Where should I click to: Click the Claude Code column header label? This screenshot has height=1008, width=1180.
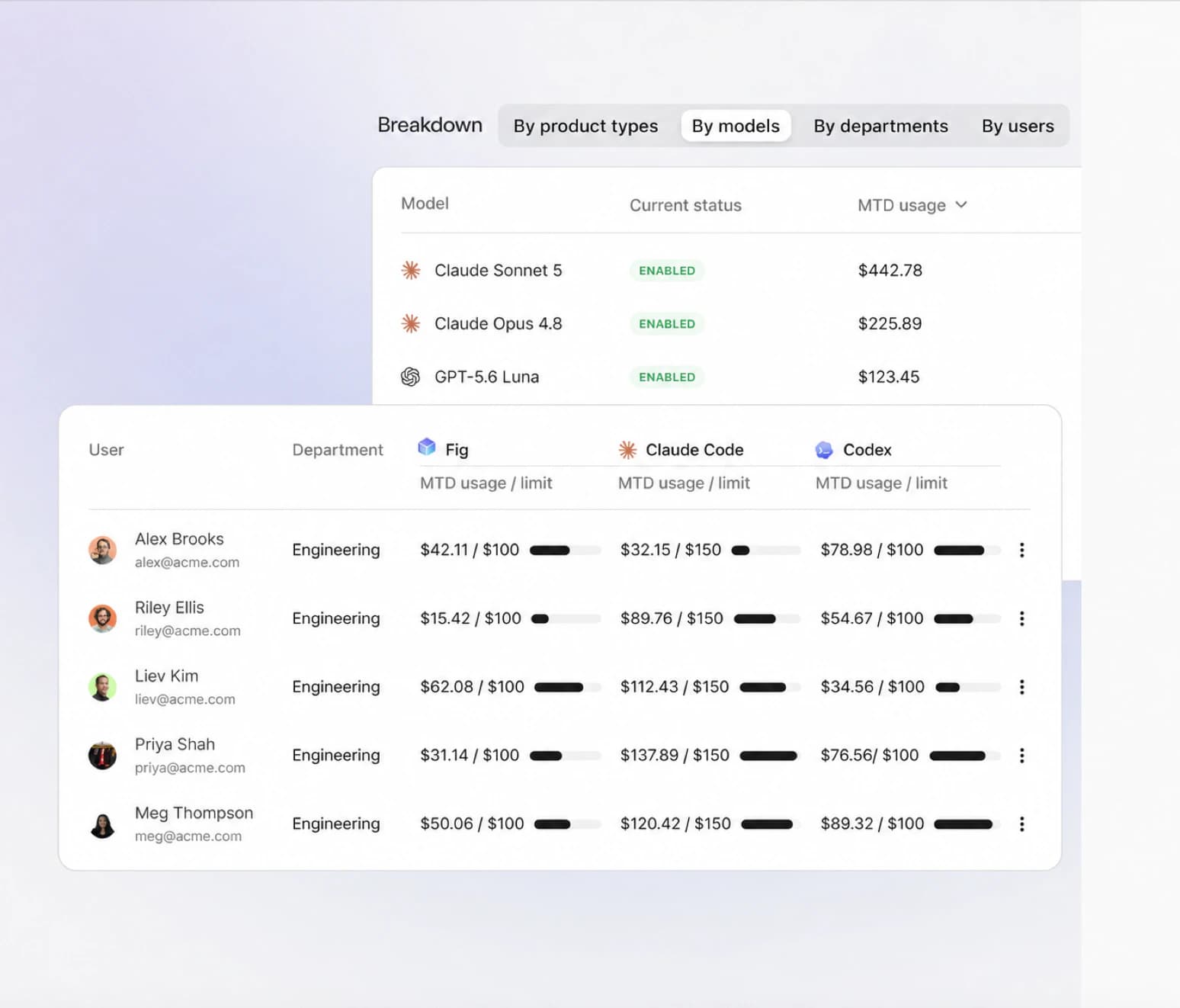[694, 450]
